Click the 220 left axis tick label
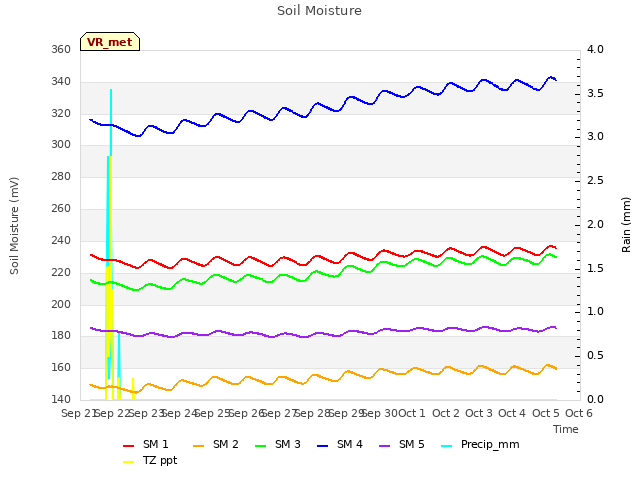Viewport: 640px width, 480px height. click(61, 272)
